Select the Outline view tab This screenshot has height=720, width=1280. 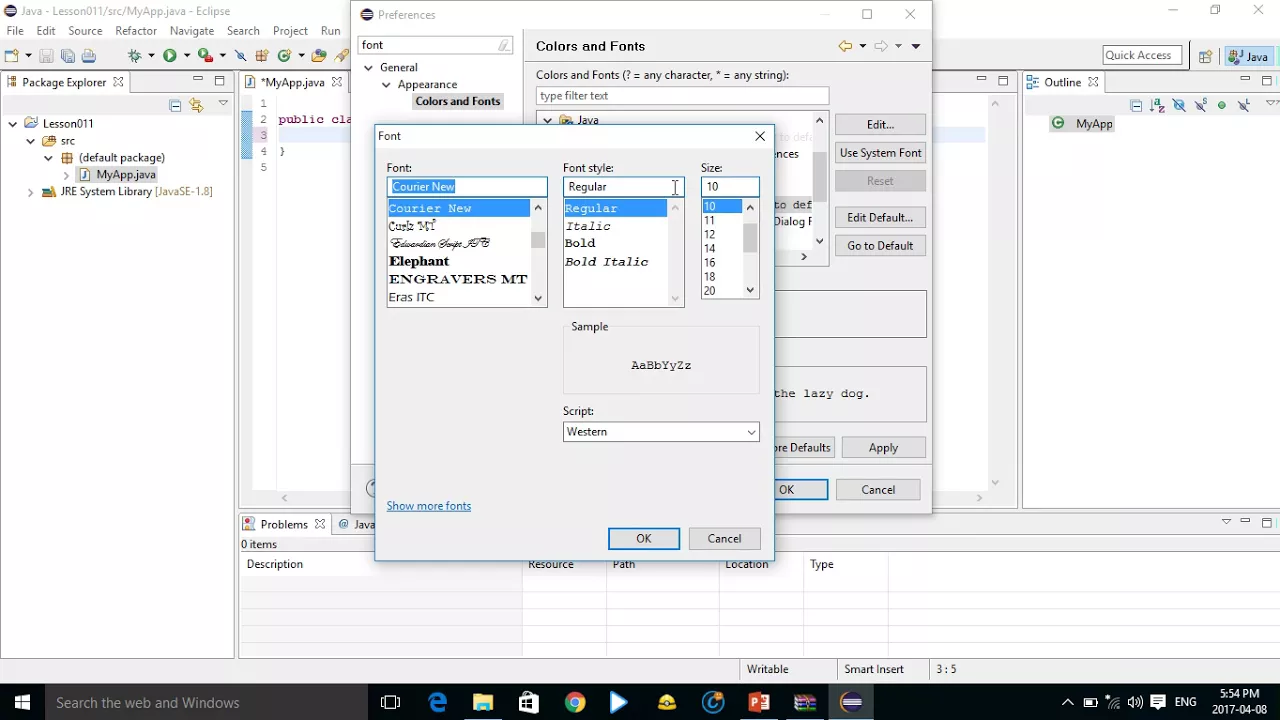(x=1062, y=82)
